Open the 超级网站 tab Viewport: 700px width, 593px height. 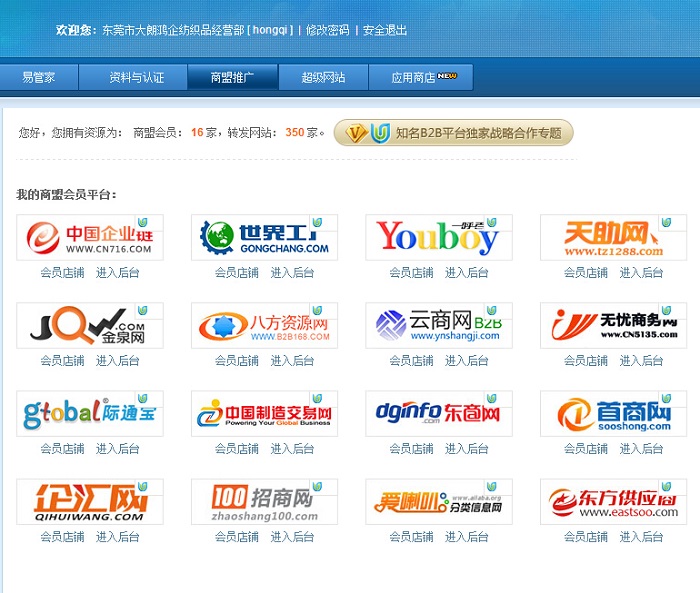[323, 77]
